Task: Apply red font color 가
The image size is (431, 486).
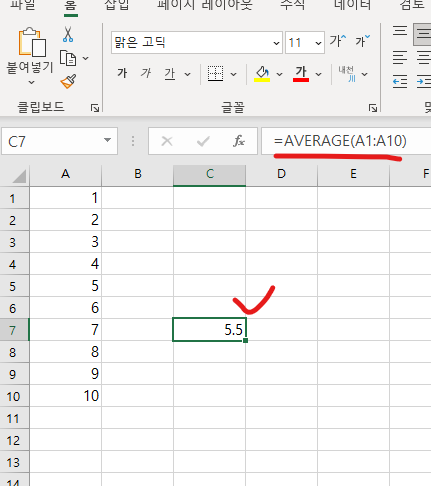Action: click(x=301, y=73)
